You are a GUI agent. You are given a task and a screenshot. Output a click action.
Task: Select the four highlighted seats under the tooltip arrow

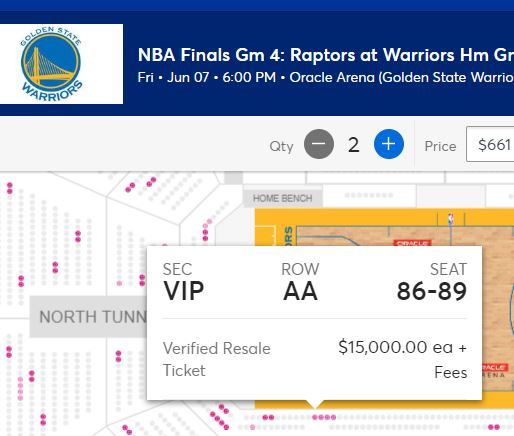(324, 417)
